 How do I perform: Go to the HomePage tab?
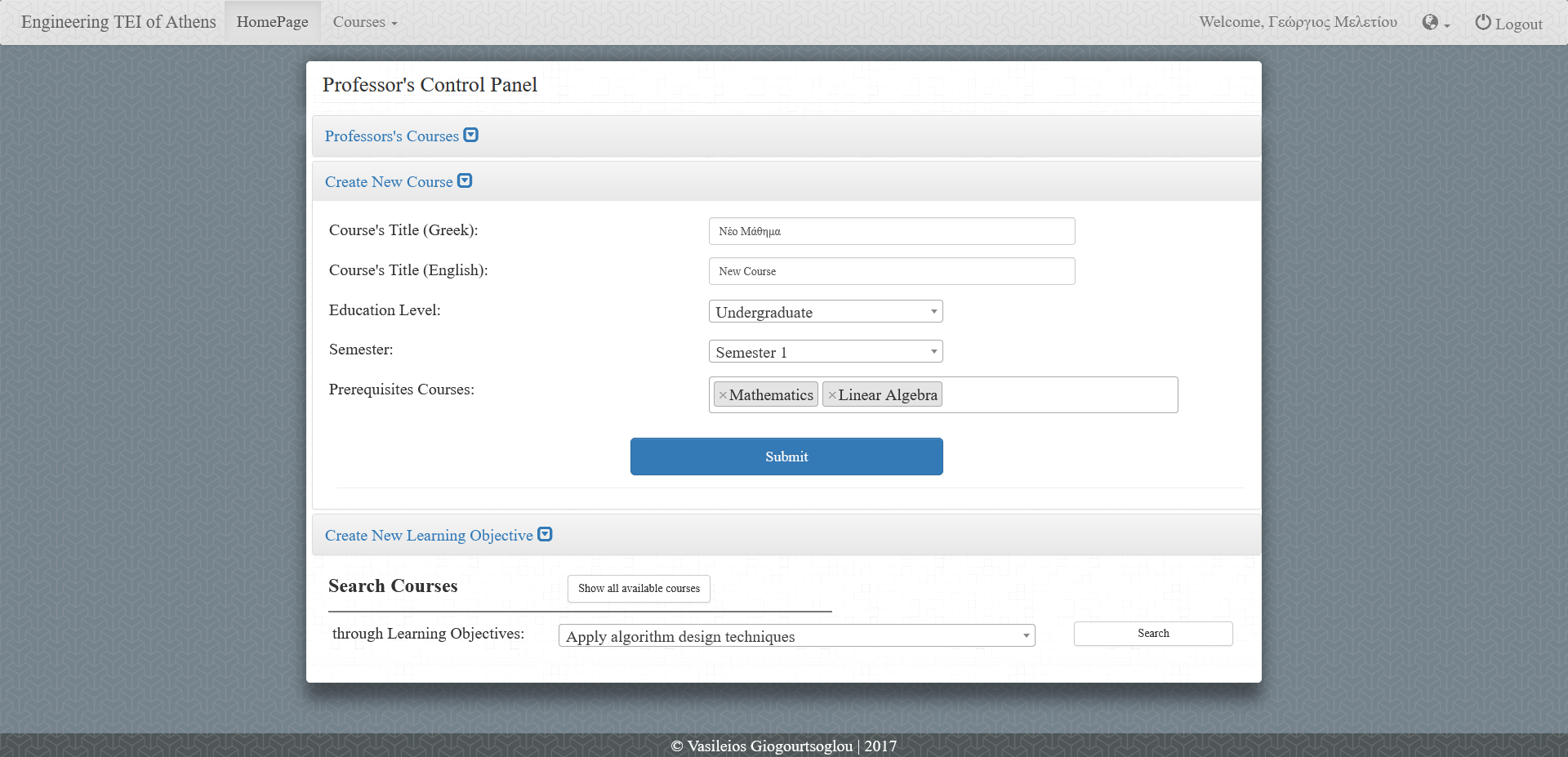pyautogui.click(x=273, y=22)
